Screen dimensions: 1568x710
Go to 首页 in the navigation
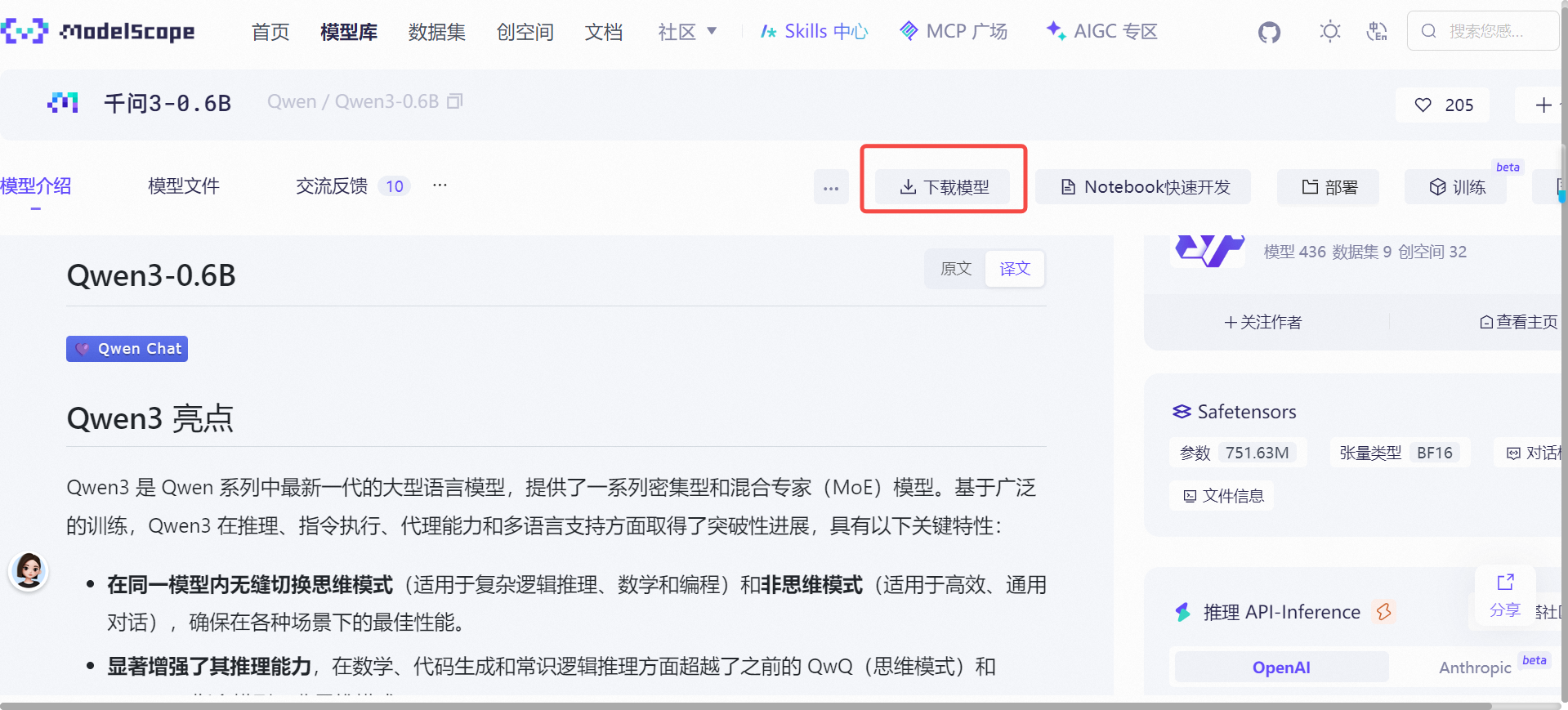270,32
